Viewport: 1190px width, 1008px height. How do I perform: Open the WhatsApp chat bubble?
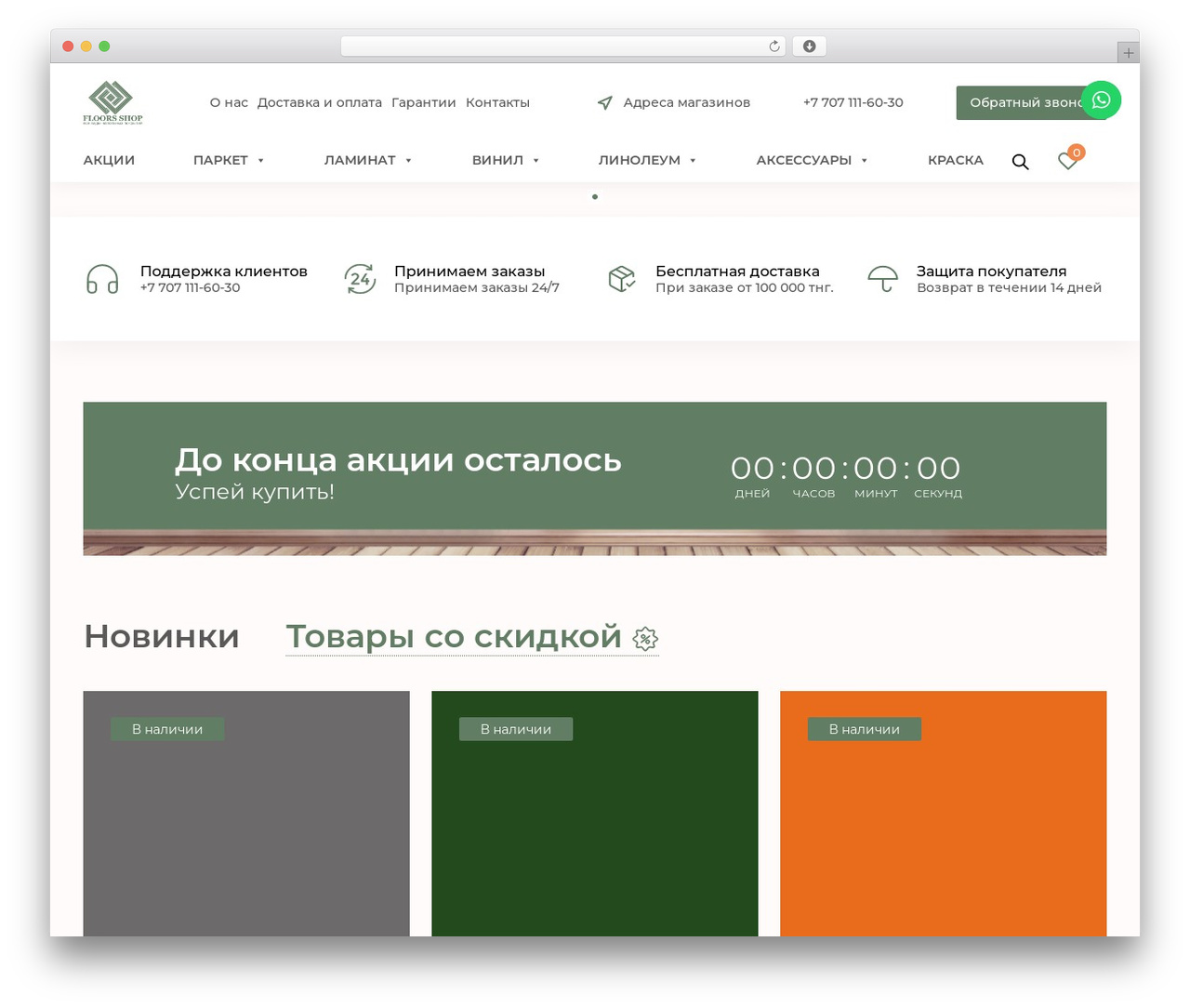[1102, 99]
